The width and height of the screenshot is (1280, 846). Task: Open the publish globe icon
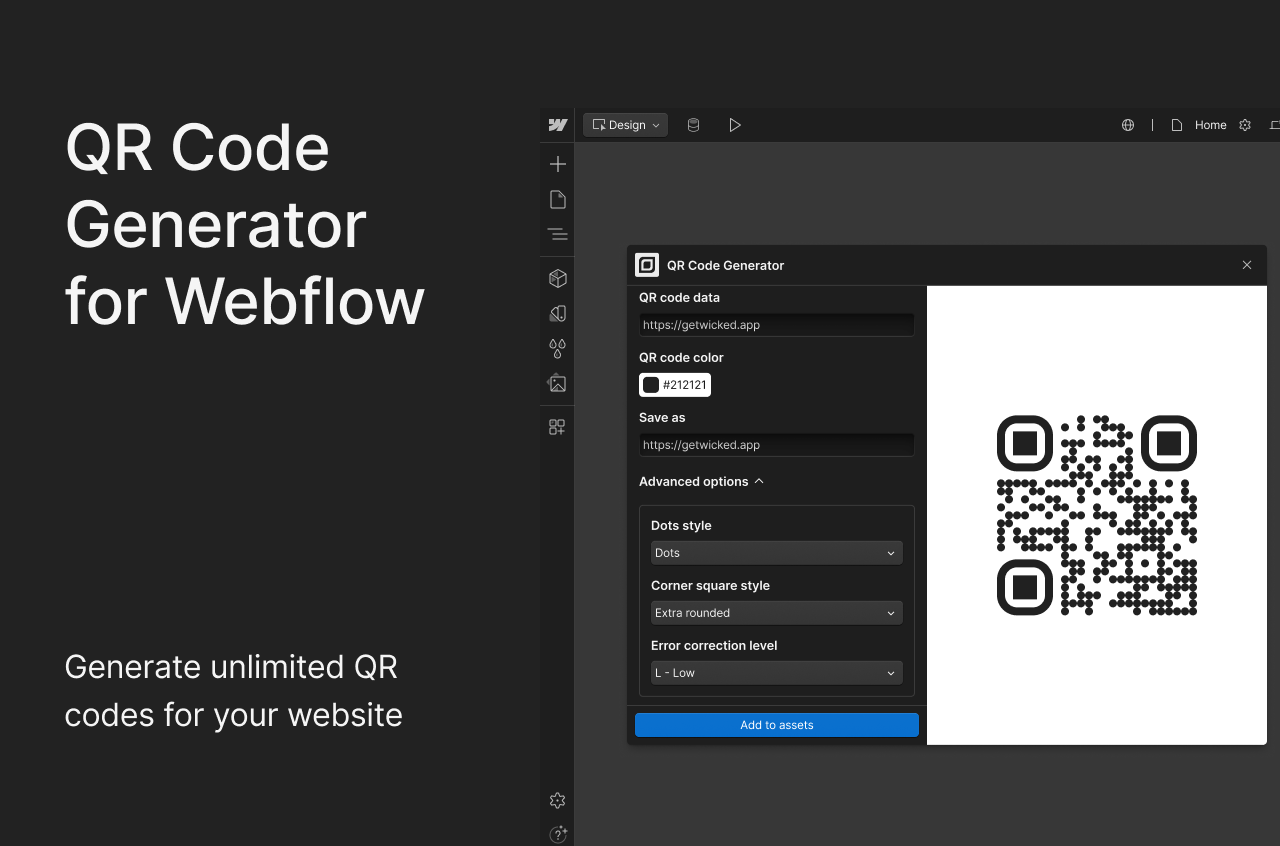[x=1128, y=124]
